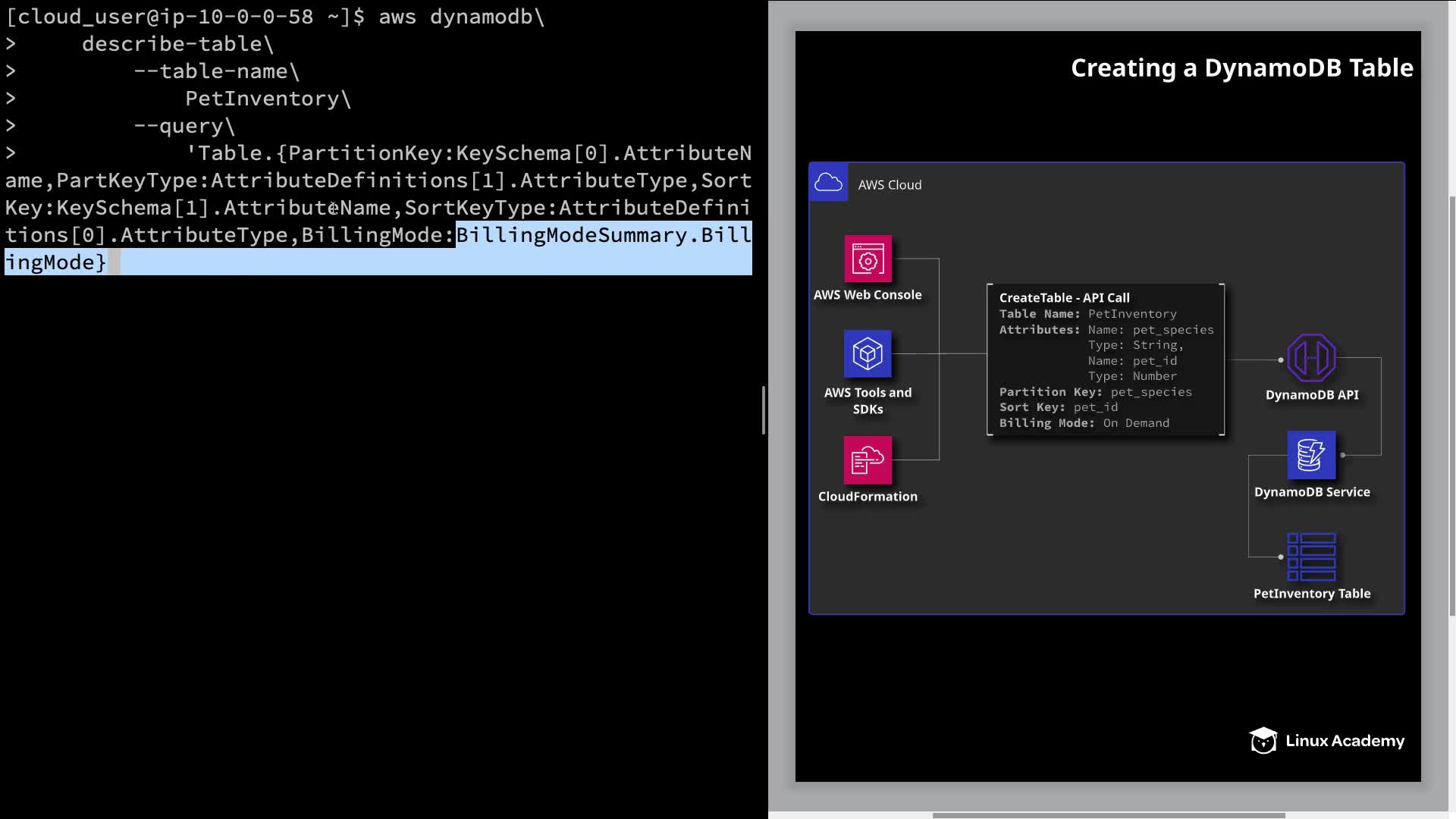Click the DynamoDB API icon

pos(1311,358)
